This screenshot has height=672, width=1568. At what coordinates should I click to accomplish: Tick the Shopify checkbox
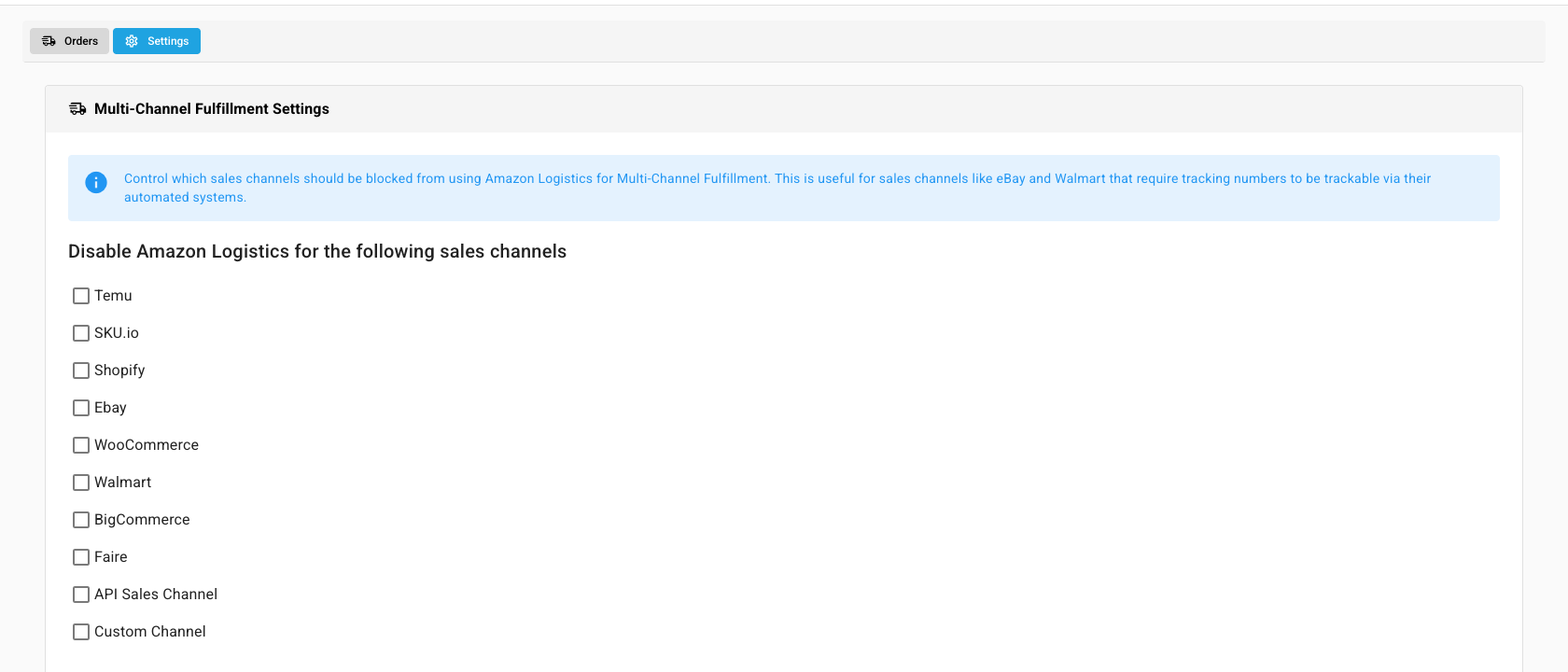pos(81,371)
